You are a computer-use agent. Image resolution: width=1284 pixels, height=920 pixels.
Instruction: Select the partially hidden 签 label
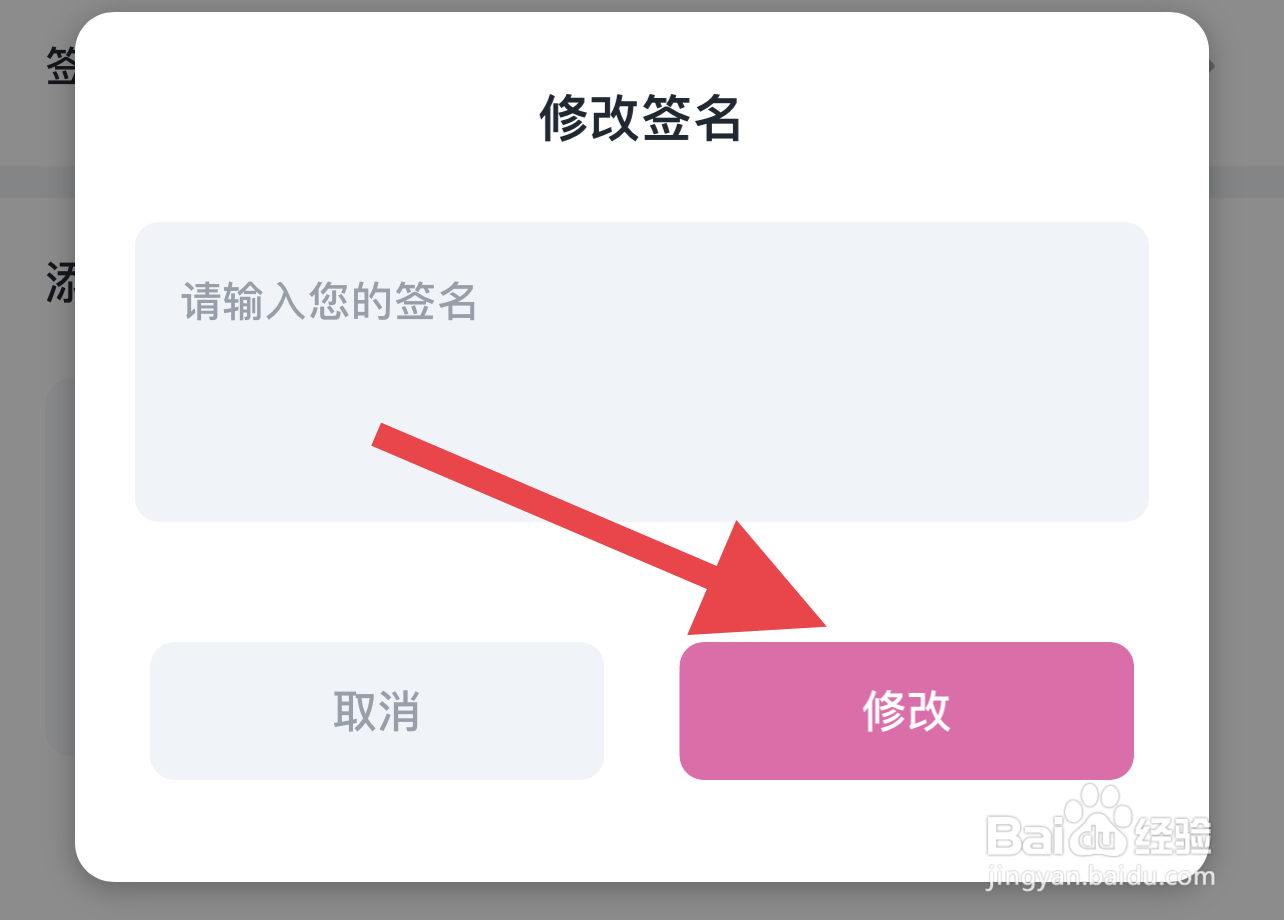[60, 68]
